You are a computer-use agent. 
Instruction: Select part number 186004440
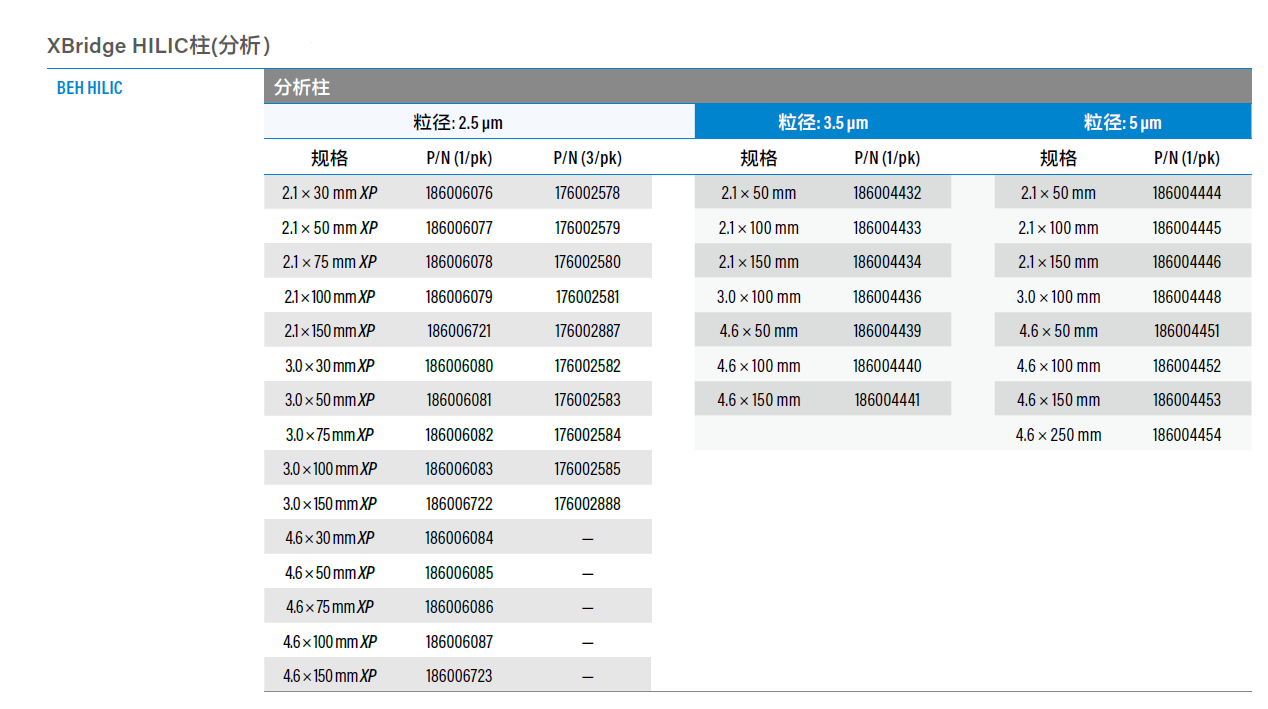click(887, 366)
